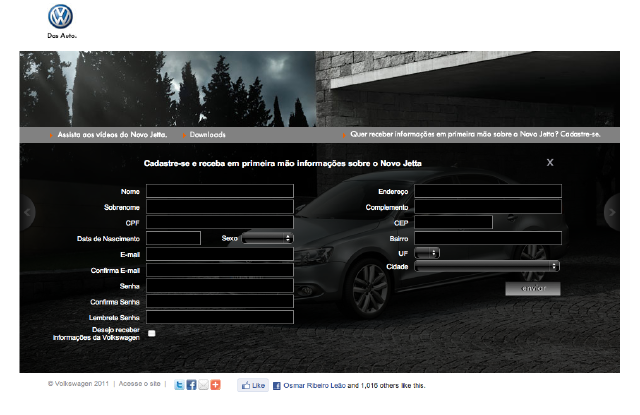Go to next slide arrow

point(612,212)
